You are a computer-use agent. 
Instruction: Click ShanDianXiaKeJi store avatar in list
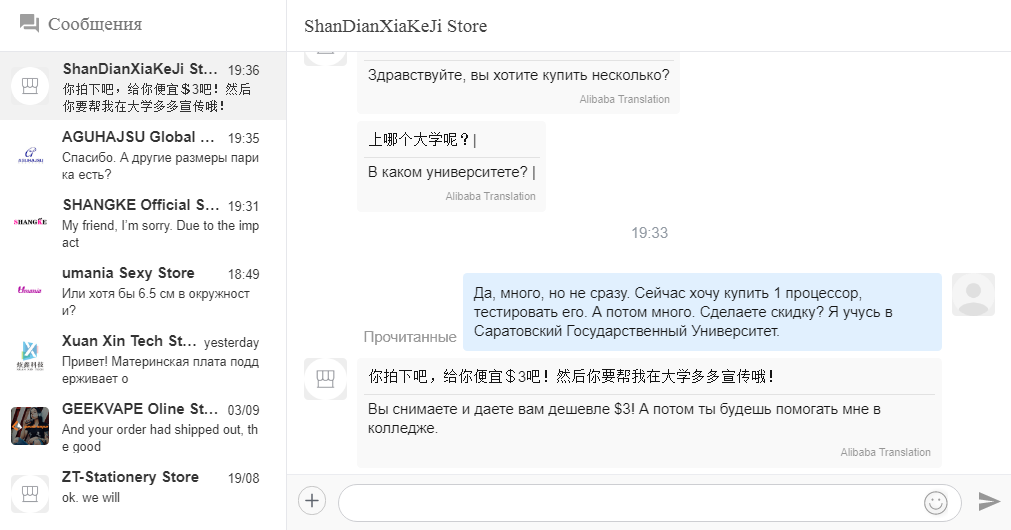(x=30, y=86)
